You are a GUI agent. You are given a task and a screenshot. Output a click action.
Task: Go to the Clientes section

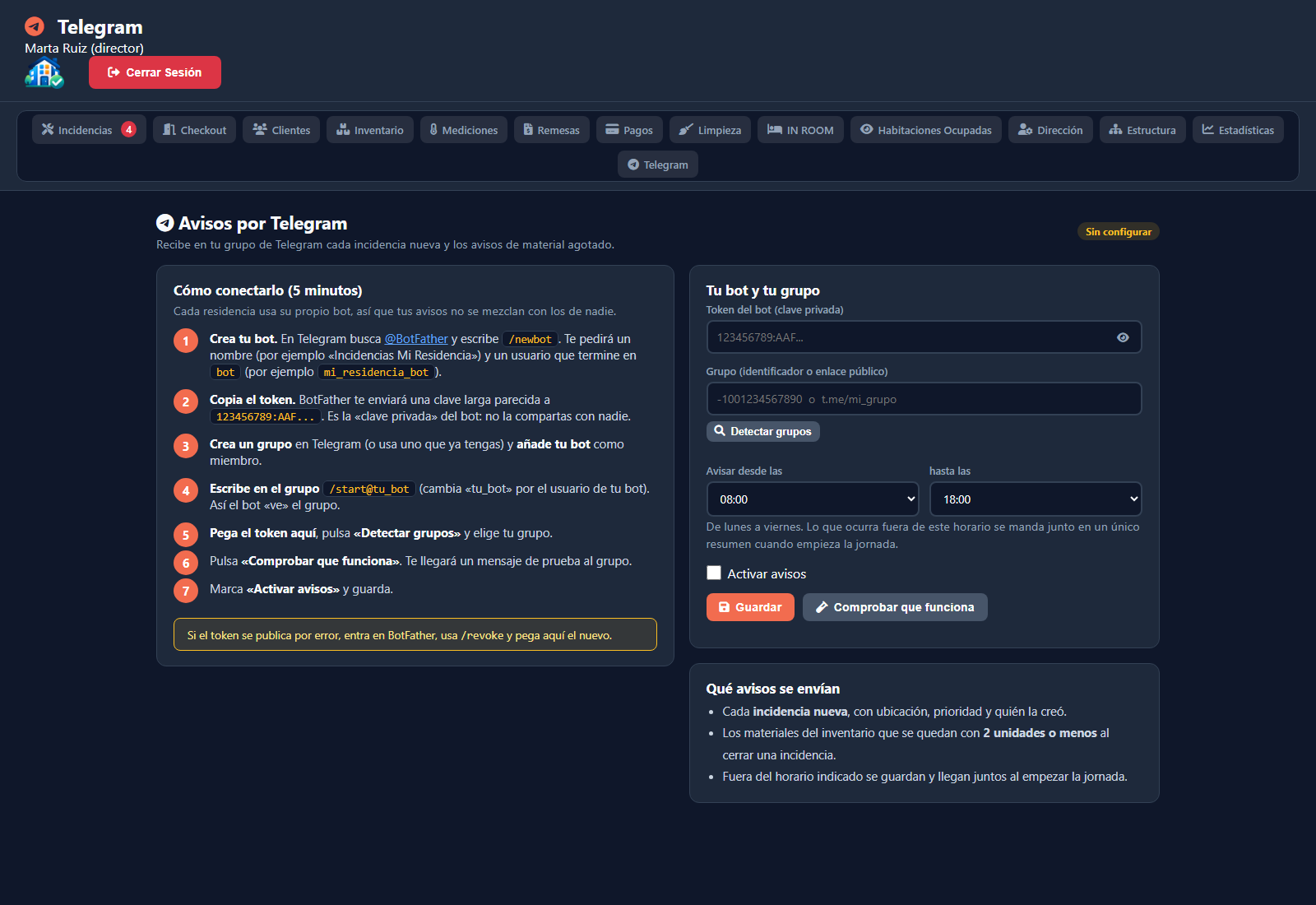[x=281, y=130]
